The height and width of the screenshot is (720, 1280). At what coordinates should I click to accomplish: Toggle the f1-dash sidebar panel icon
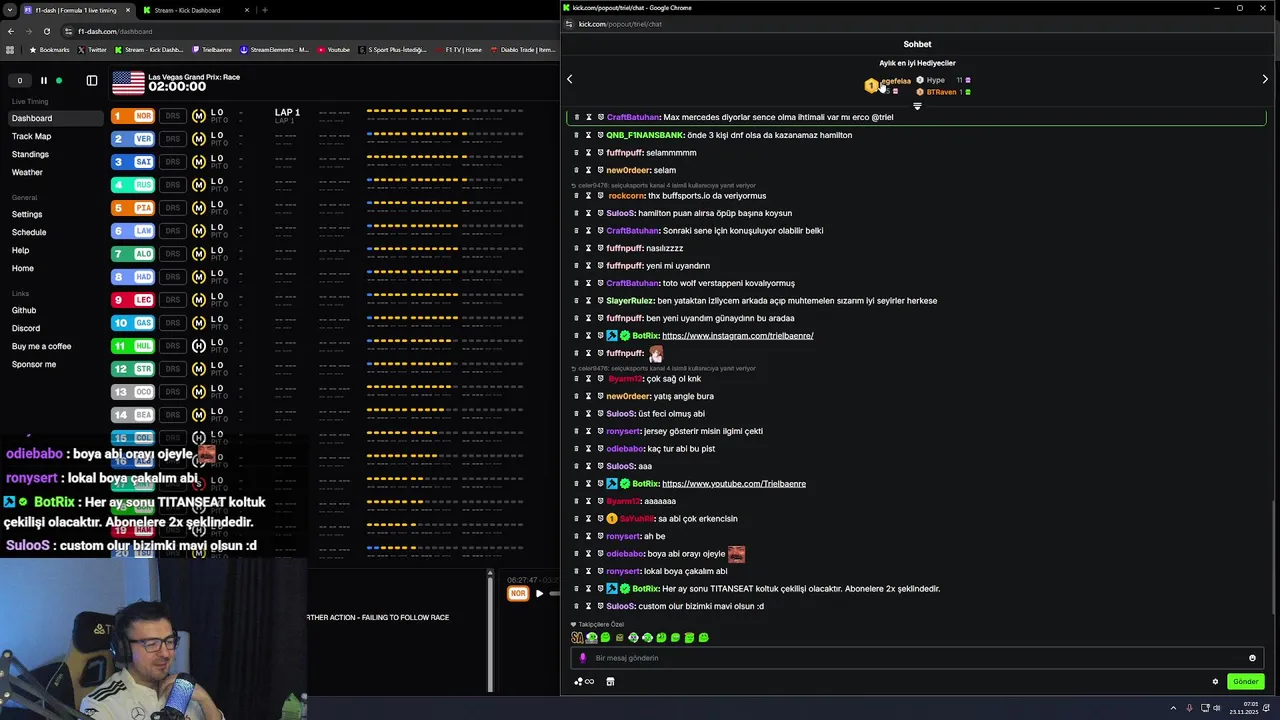click(x=92, y=80)
